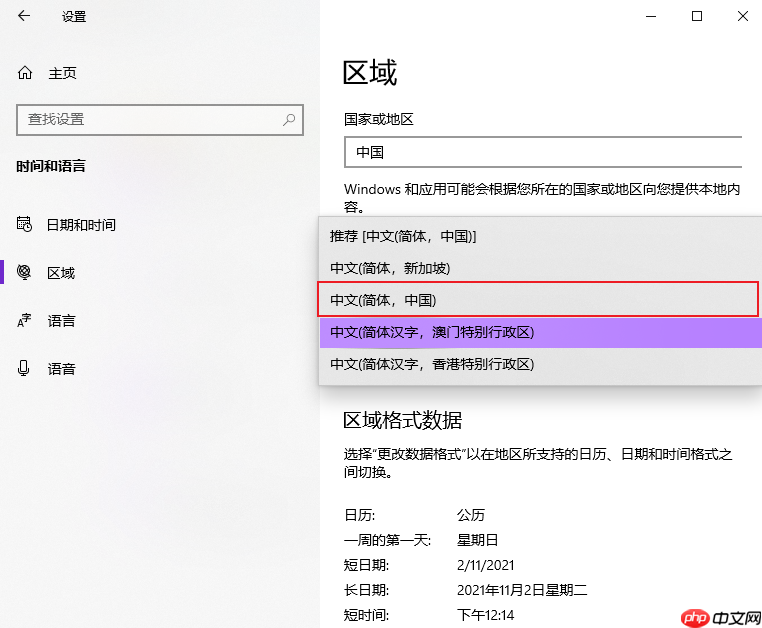The height and width of the screenshot is (628, 762).
Task: Click the 公历 calendar value
Action: tap(470, 515)
